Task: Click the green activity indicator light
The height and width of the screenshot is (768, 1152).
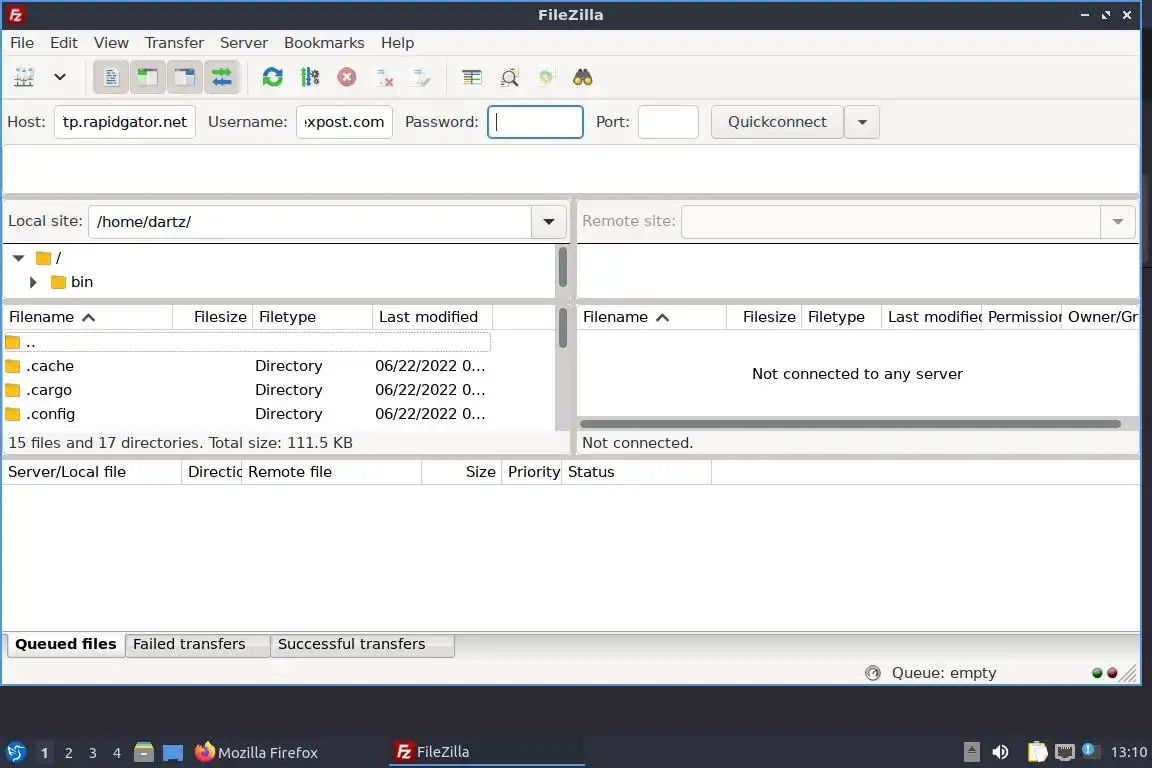Action: click(1097, 673)
